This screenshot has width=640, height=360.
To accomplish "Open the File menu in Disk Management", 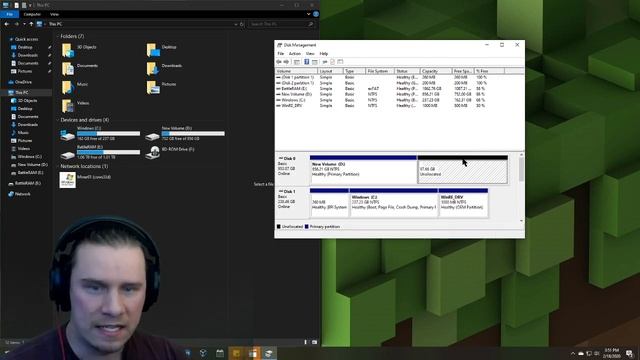I will coord(281,53).
